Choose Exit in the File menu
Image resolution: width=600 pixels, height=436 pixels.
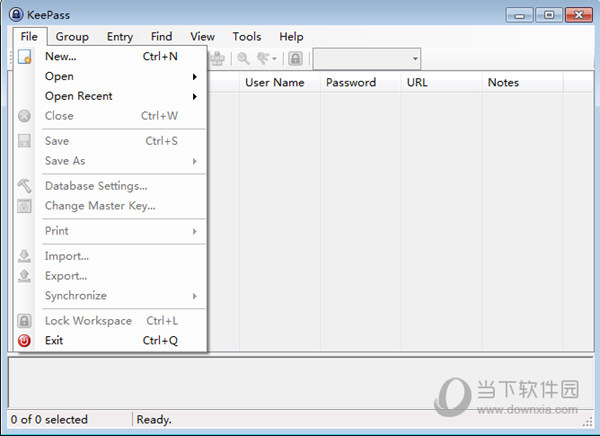point(111,340)
